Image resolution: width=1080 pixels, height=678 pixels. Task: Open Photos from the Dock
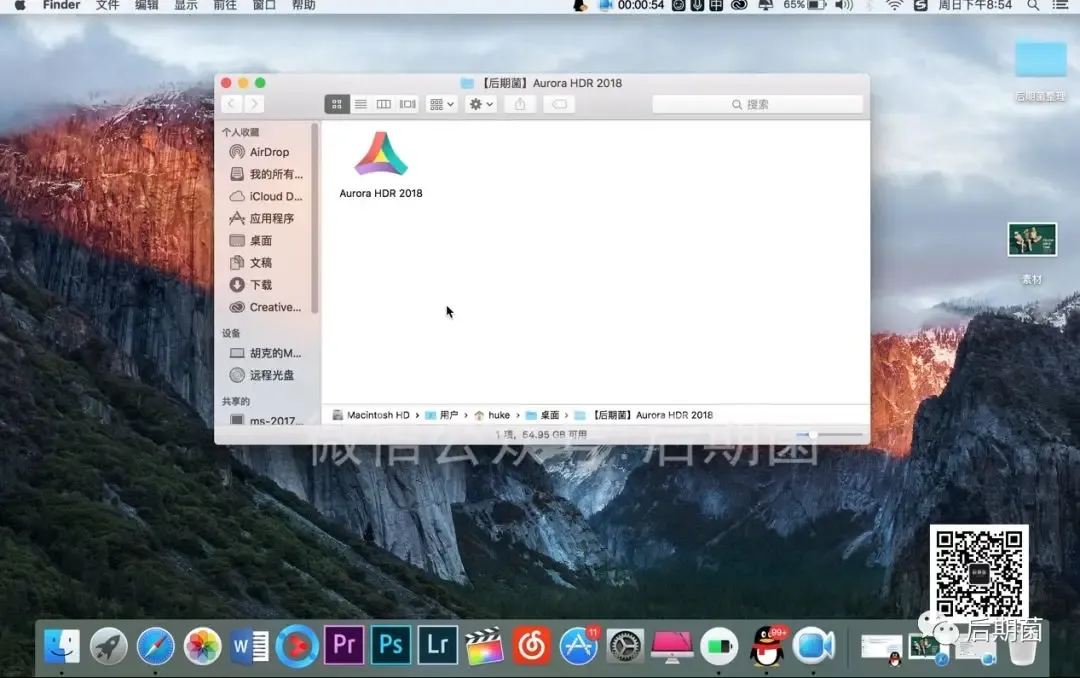[x=202, y=646]
